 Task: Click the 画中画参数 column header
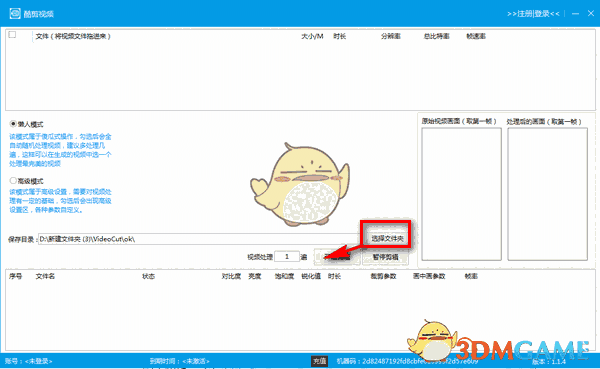click(429, 276)
